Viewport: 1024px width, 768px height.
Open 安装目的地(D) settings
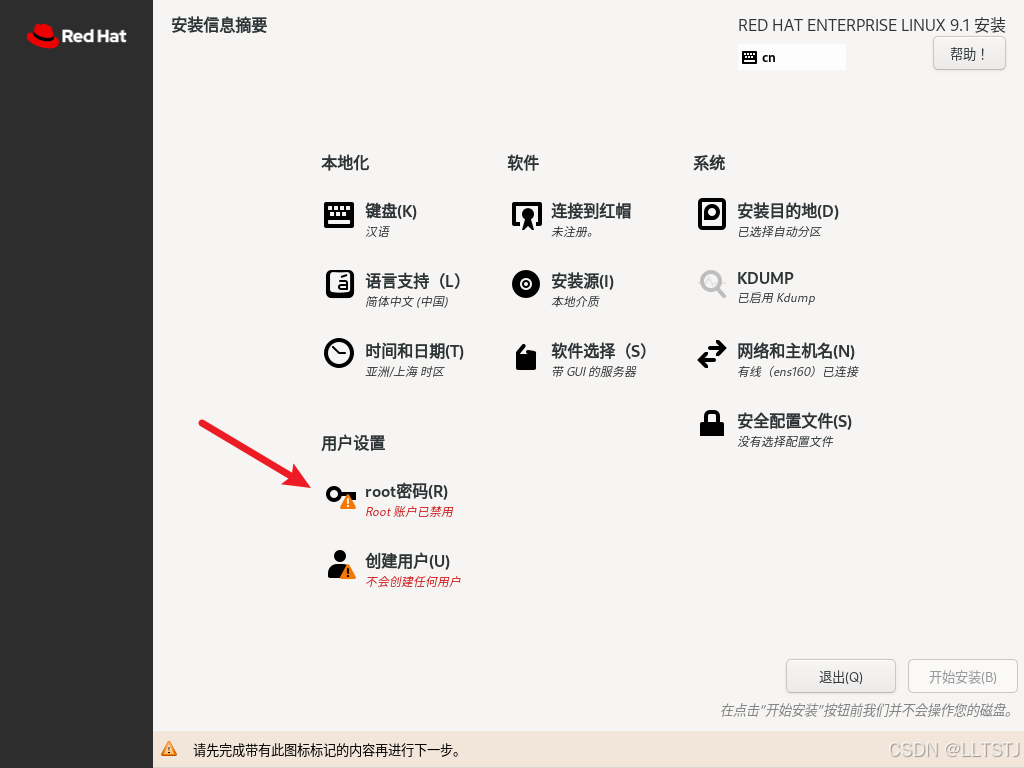(x=788, y=211)
